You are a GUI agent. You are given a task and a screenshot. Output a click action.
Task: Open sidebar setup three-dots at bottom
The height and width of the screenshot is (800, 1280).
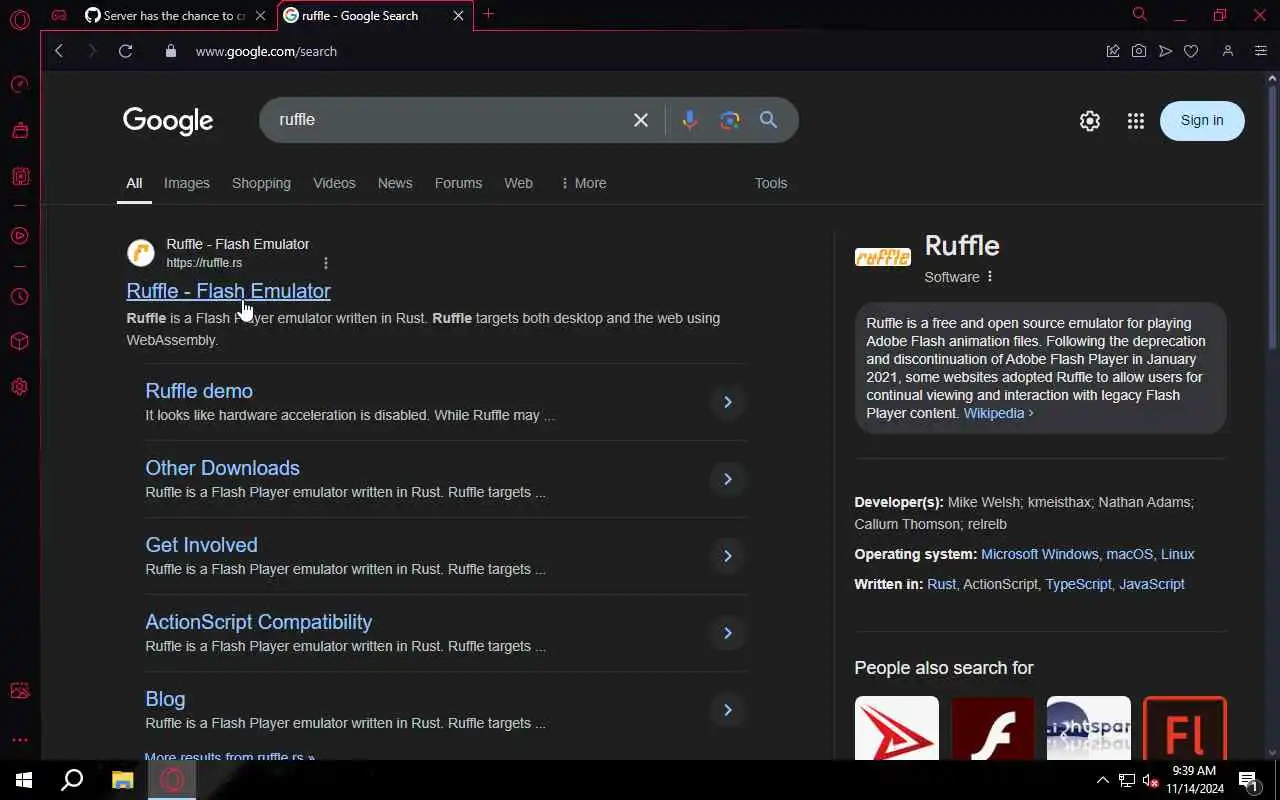coord(19,740)
